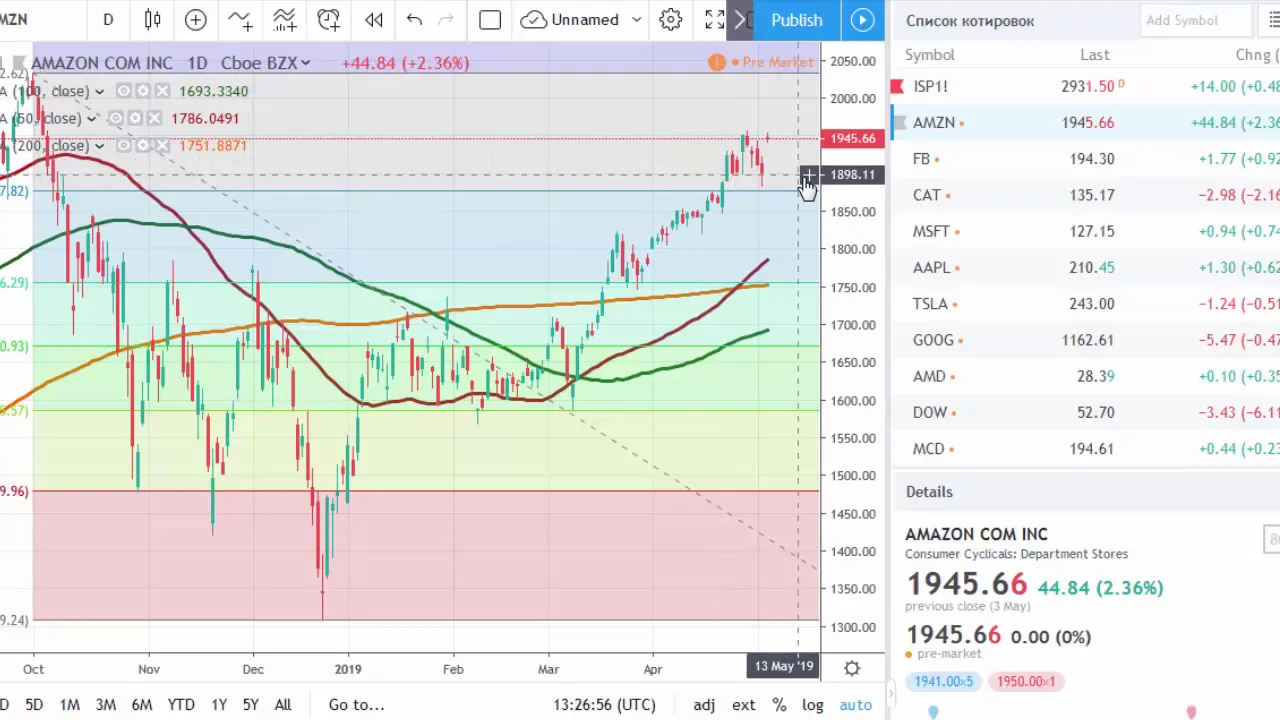
Task: Create an alert with the alarm clock icon
Action: pos(328,19)
